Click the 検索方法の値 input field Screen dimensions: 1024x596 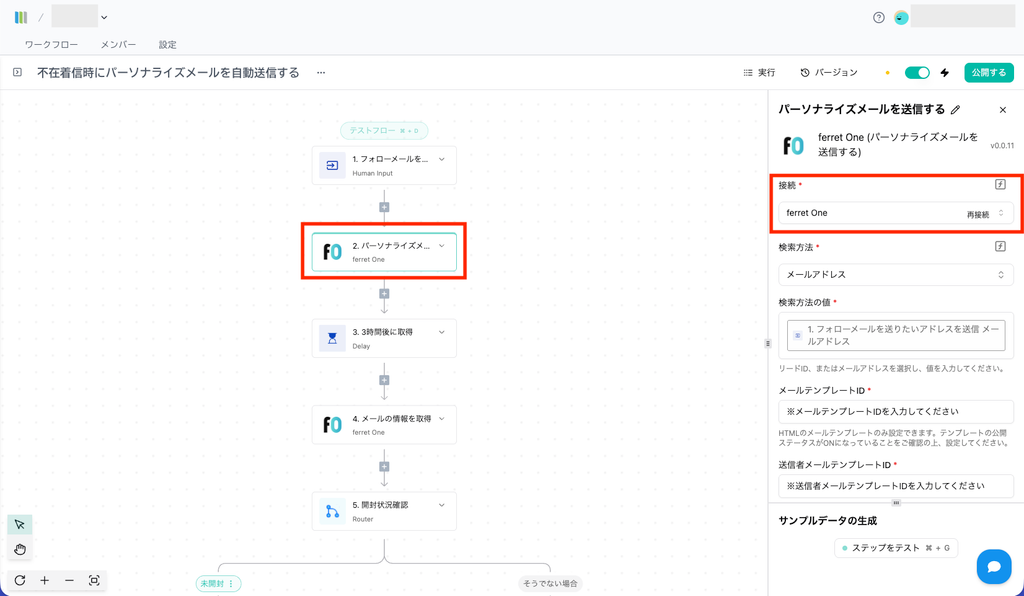[895, 336]
